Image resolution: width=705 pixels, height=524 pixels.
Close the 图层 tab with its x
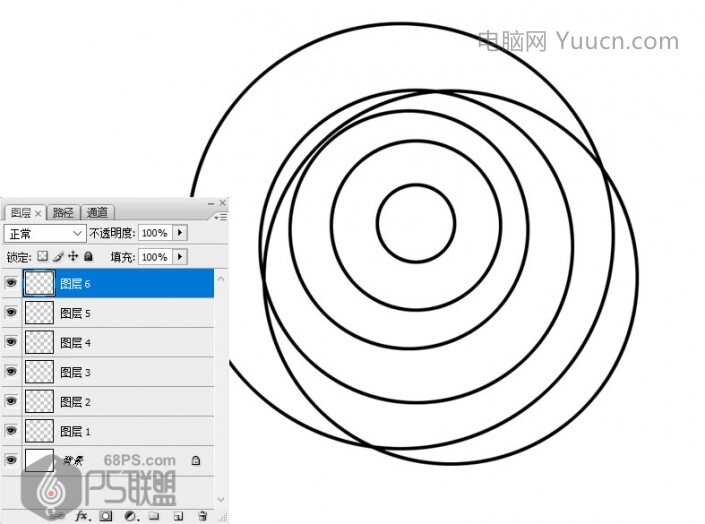(38, 214)
